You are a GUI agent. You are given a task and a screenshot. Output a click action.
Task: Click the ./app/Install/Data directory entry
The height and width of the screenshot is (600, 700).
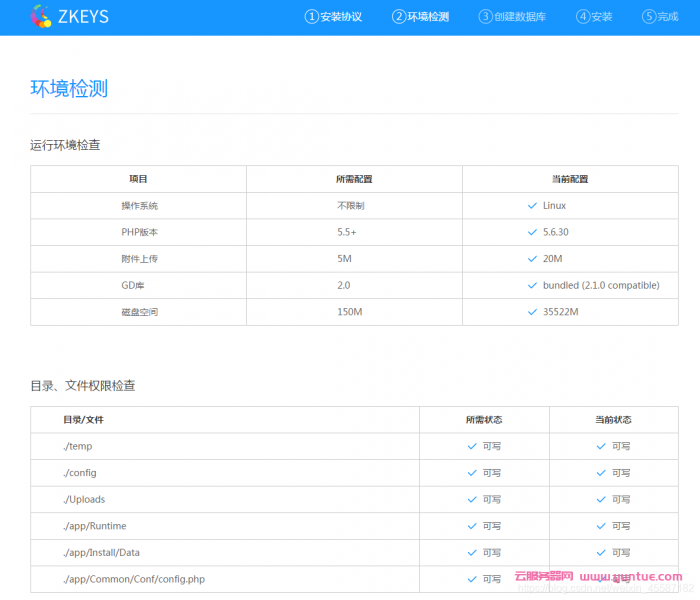(x=101, y=552)
